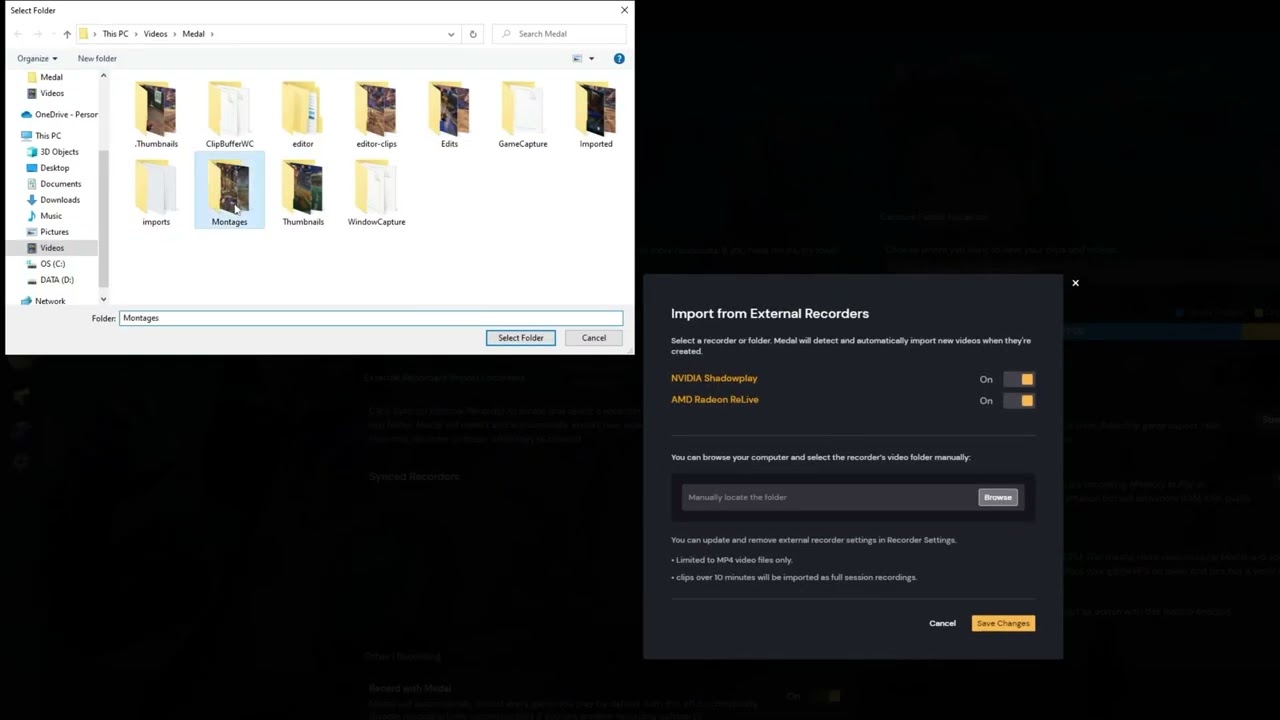Screen dimensions: 1280x720
Task: Go up one folder level
Action: point(67,34)
